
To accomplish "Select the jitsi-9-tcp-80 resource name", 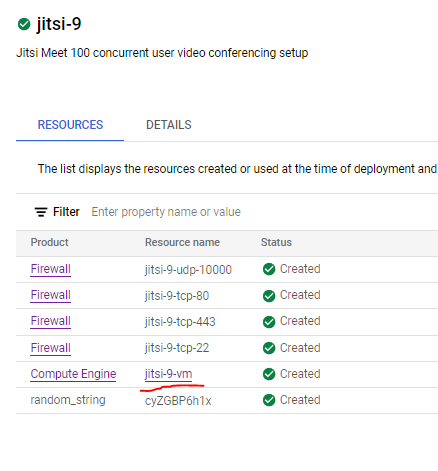I will (177, 296).
